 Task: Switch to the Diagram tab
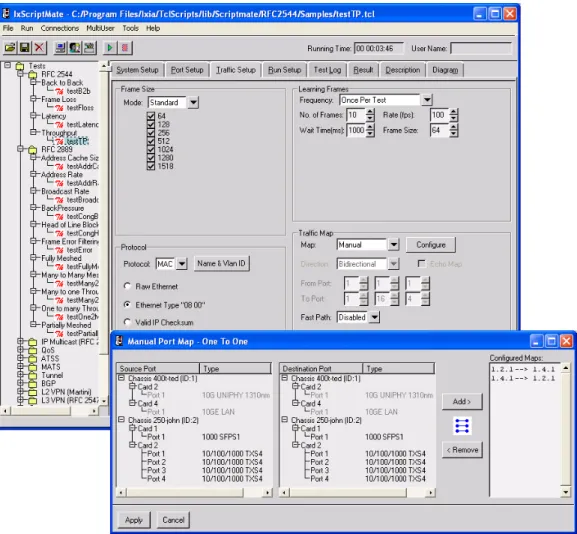click(x=445, y=70)
